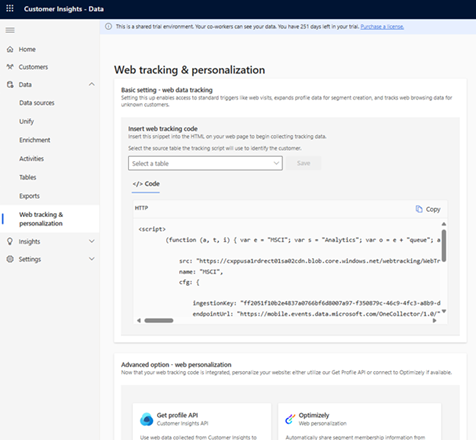476x440 pixels.
Task: Click the src URL line in code
Action: [x=310, y=261]
